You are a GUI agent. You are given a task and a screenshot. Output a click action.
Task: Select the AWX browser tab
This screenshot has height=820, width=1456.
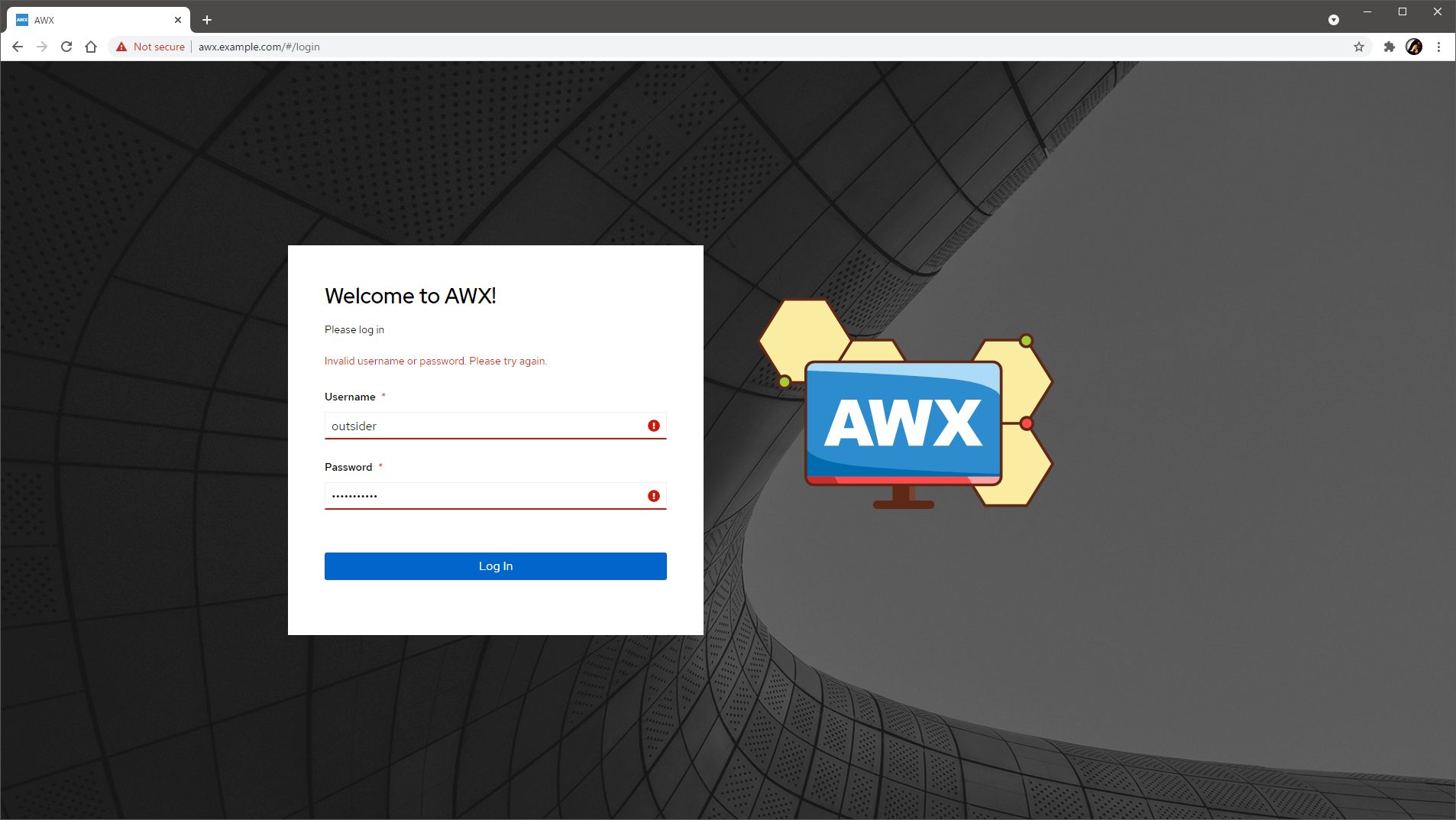92,20
